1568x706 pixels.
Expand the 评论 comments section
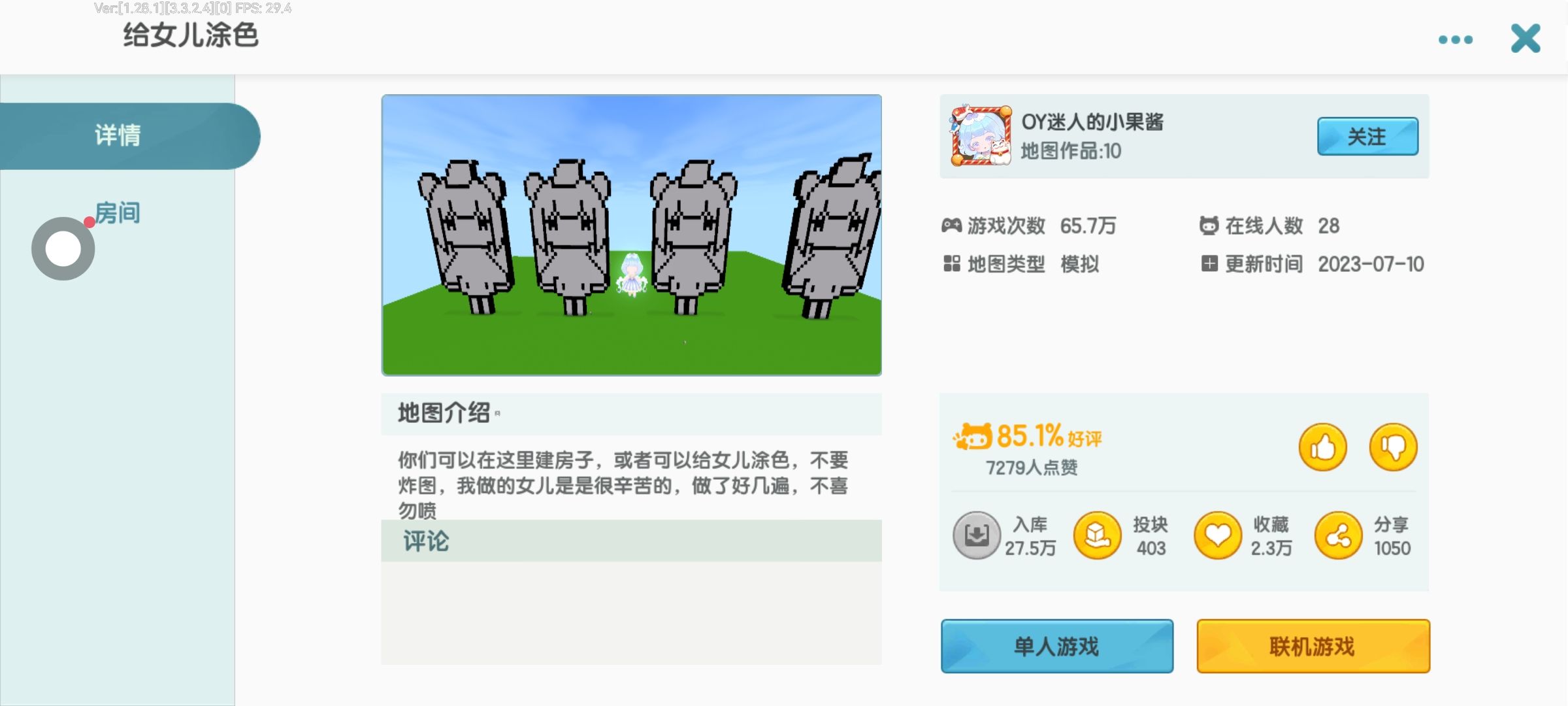point(631,541)
